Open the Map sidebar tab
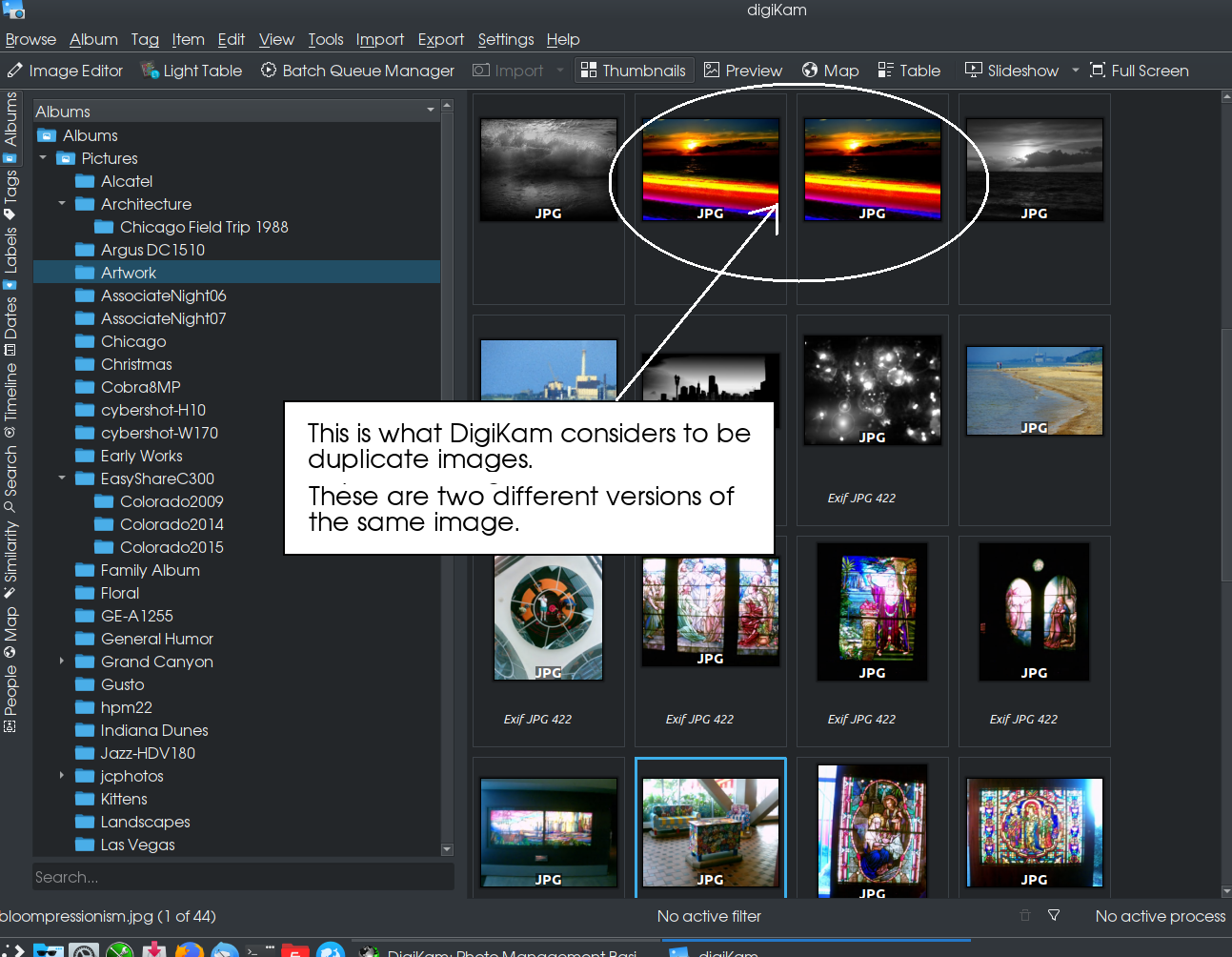1232x957 pixels. [10, 632]
